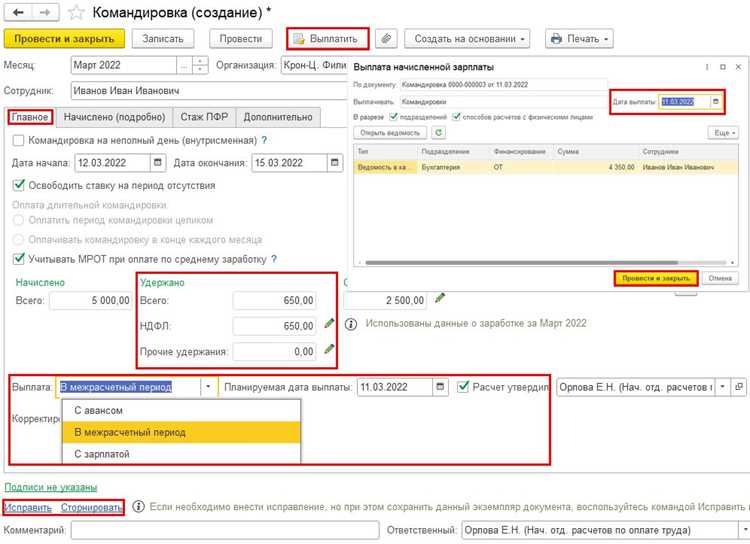Follow the Сторнировать link
Viewport: 750px width, 544px height.
pyautogui.click(x=91, y=507)
